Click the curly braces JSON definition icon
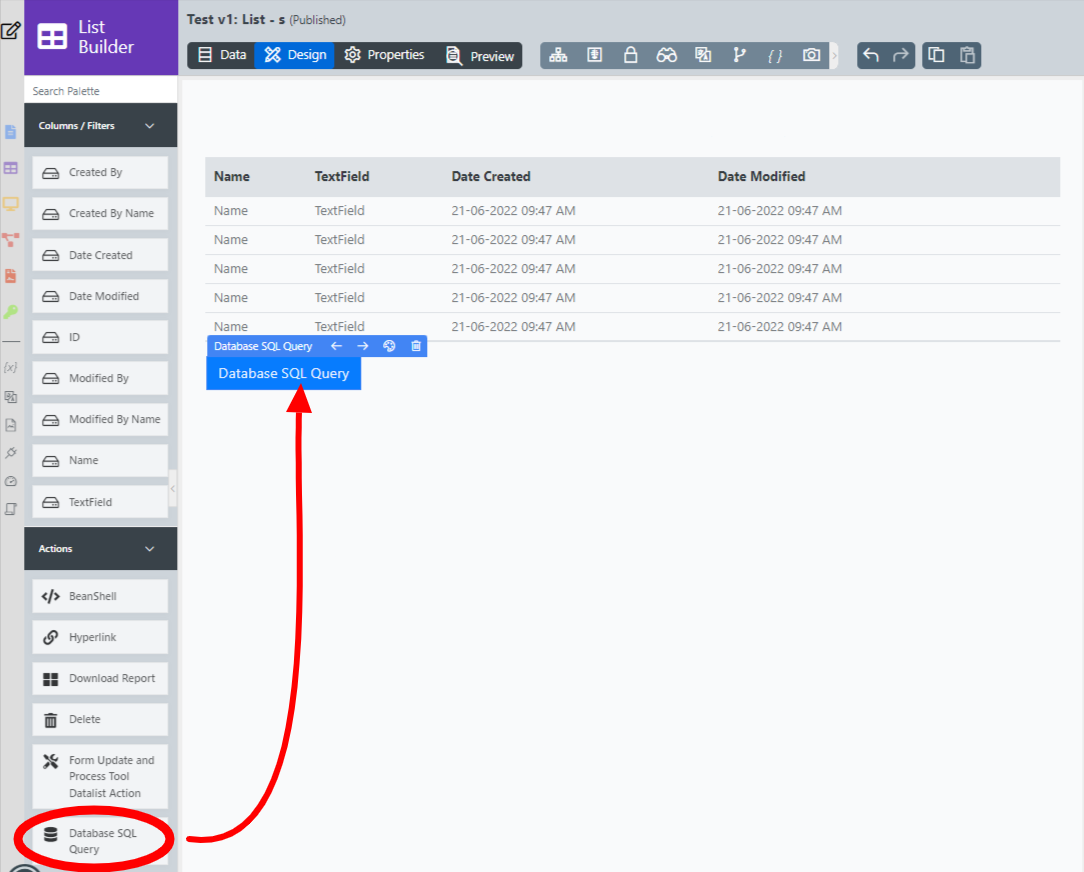Image resolution: width=1084 pixels, height=872 pixels. point(775,56)
